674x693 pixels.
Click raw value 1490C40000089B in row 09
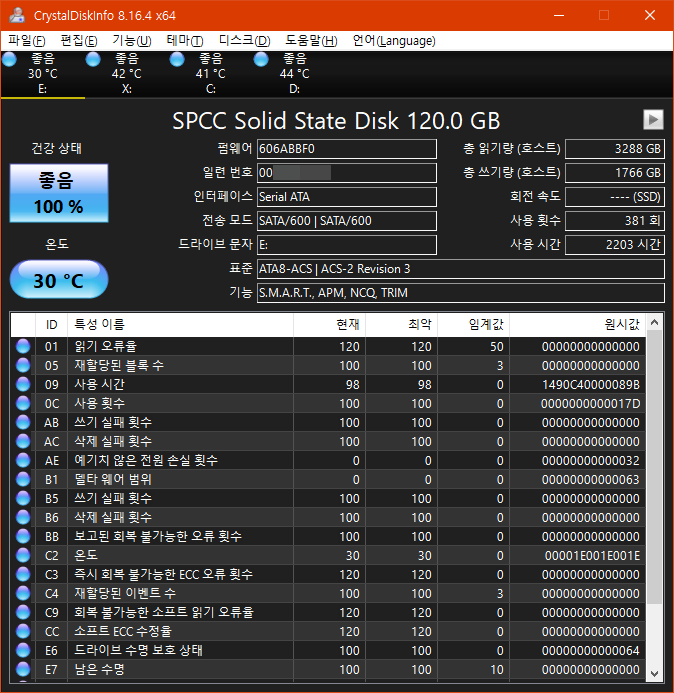point(591,385)
